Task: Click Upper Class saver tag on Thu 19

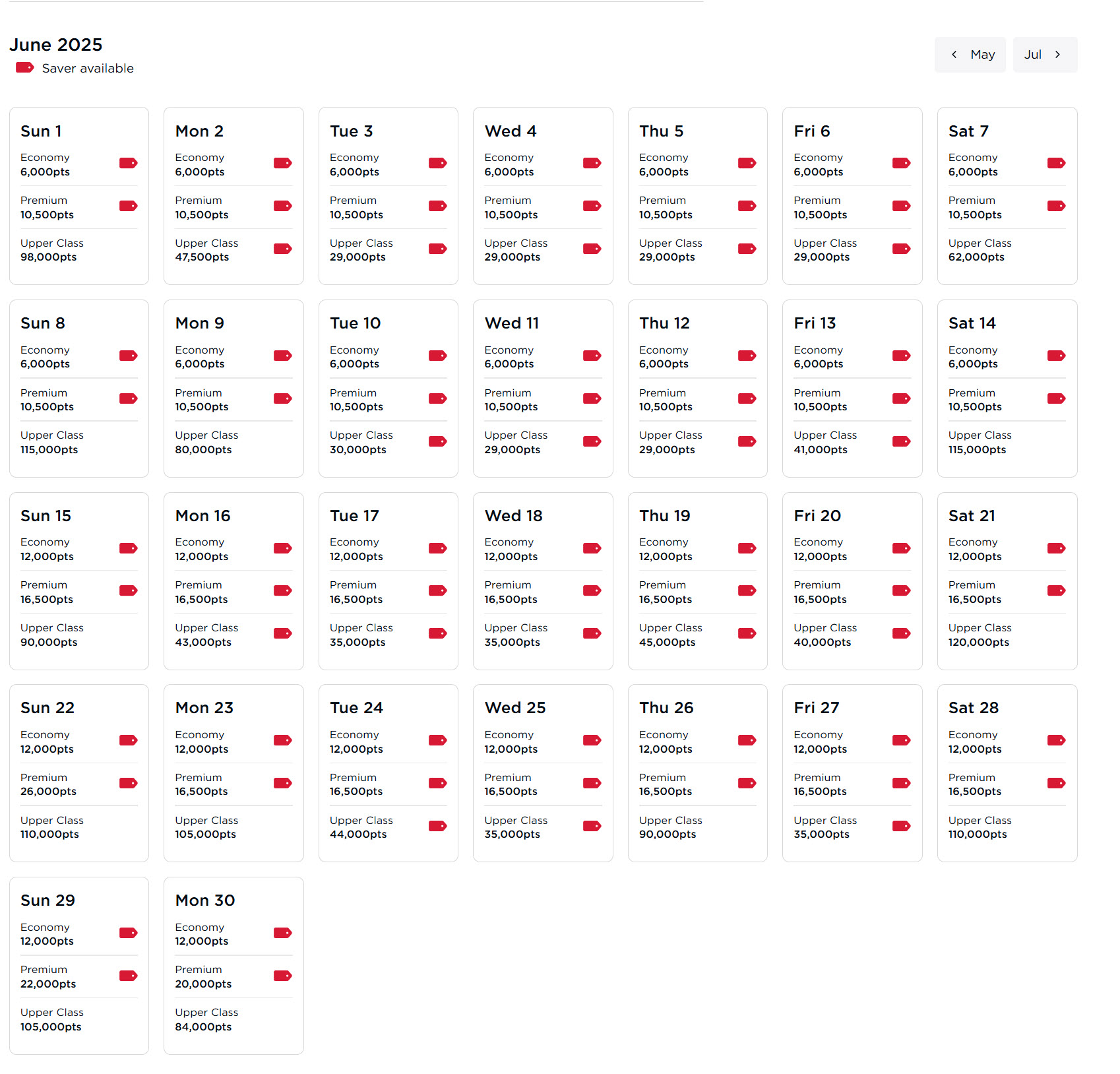Action: 747,634
